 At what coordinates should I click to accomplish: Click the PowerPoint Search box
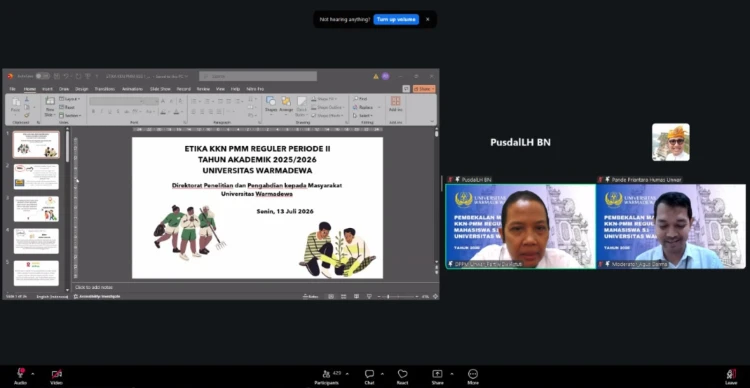(x=258, y=76)
